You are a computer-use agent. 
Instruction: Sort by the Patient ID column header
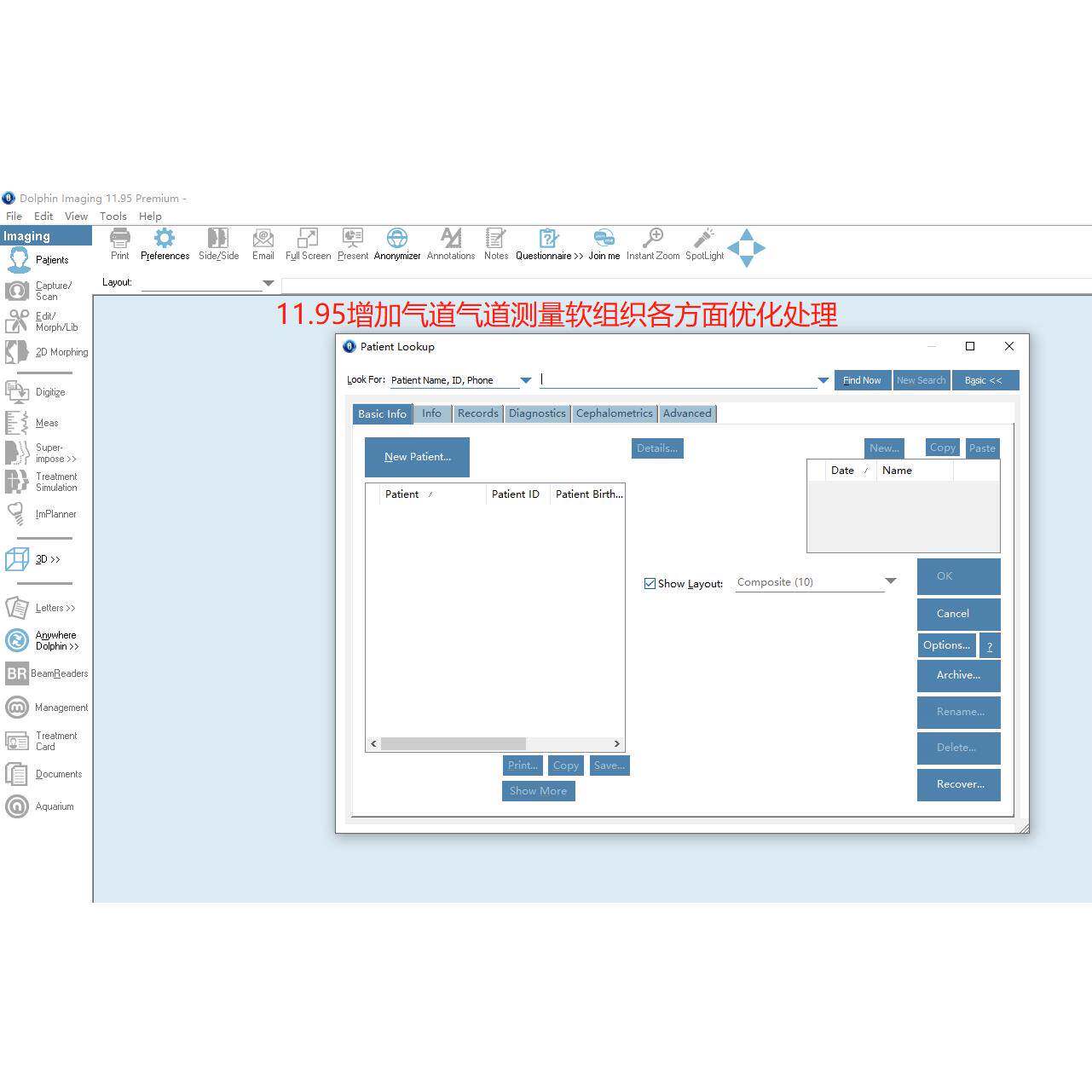click(517, 494)
